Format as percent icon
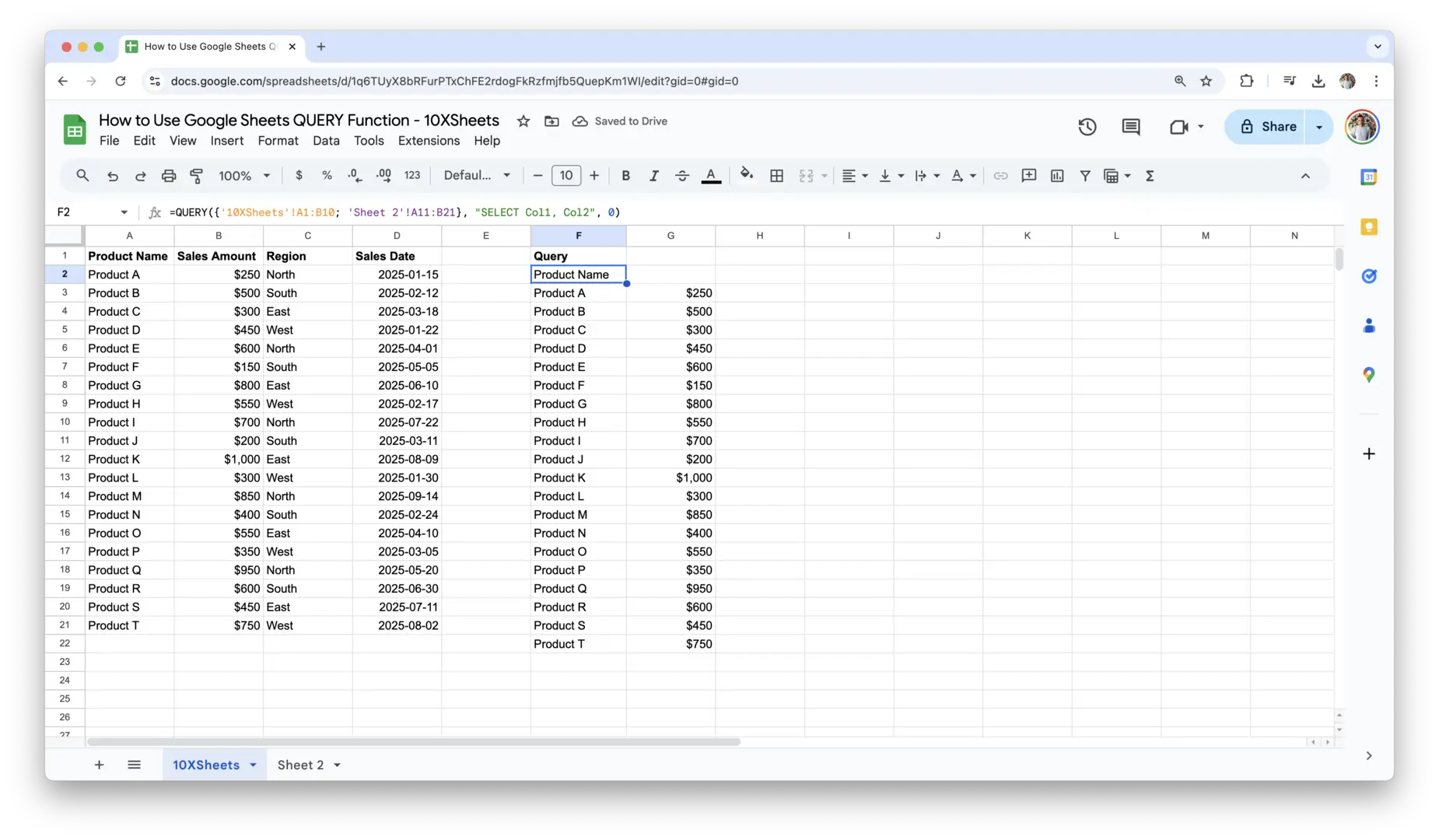1439x840 pixels. click(327, 176)
